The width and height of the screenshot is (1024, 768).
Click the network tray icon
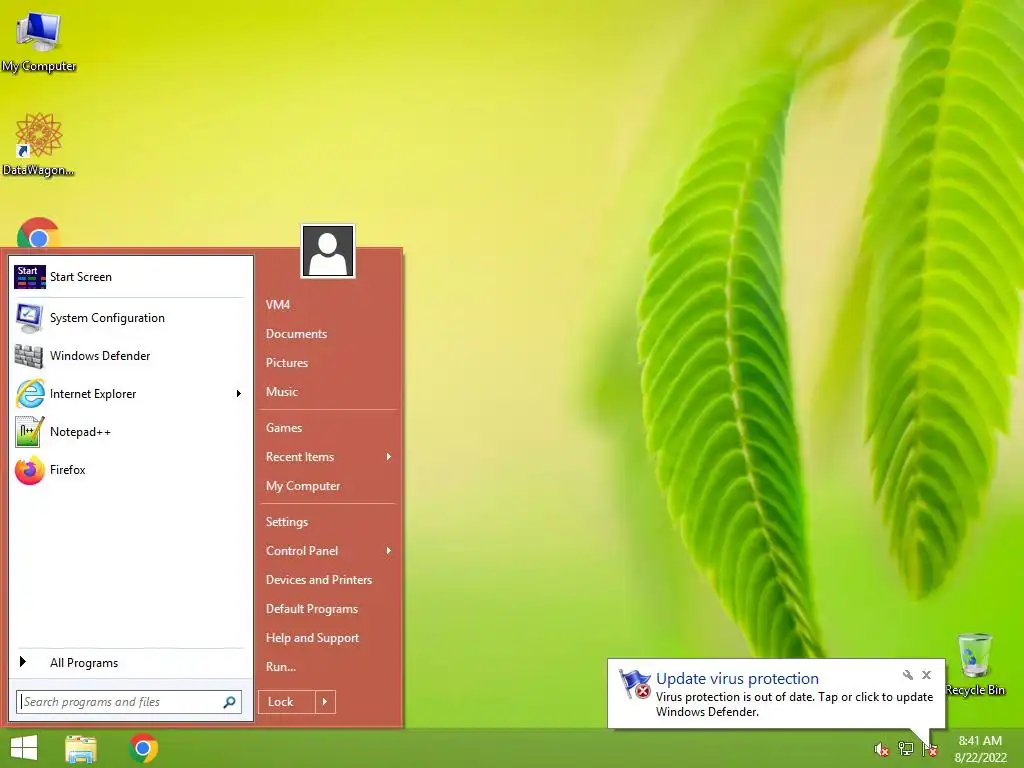tap(906, 749)
